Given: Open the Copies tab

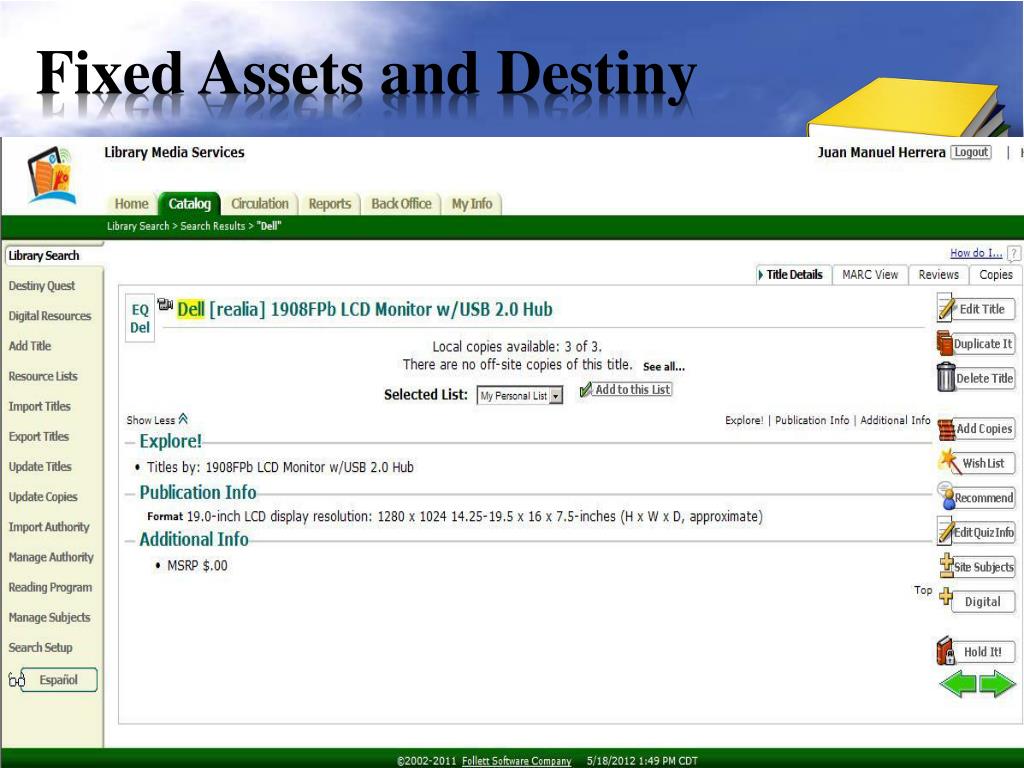Looking at the screenshot, I should coord(996,275).
